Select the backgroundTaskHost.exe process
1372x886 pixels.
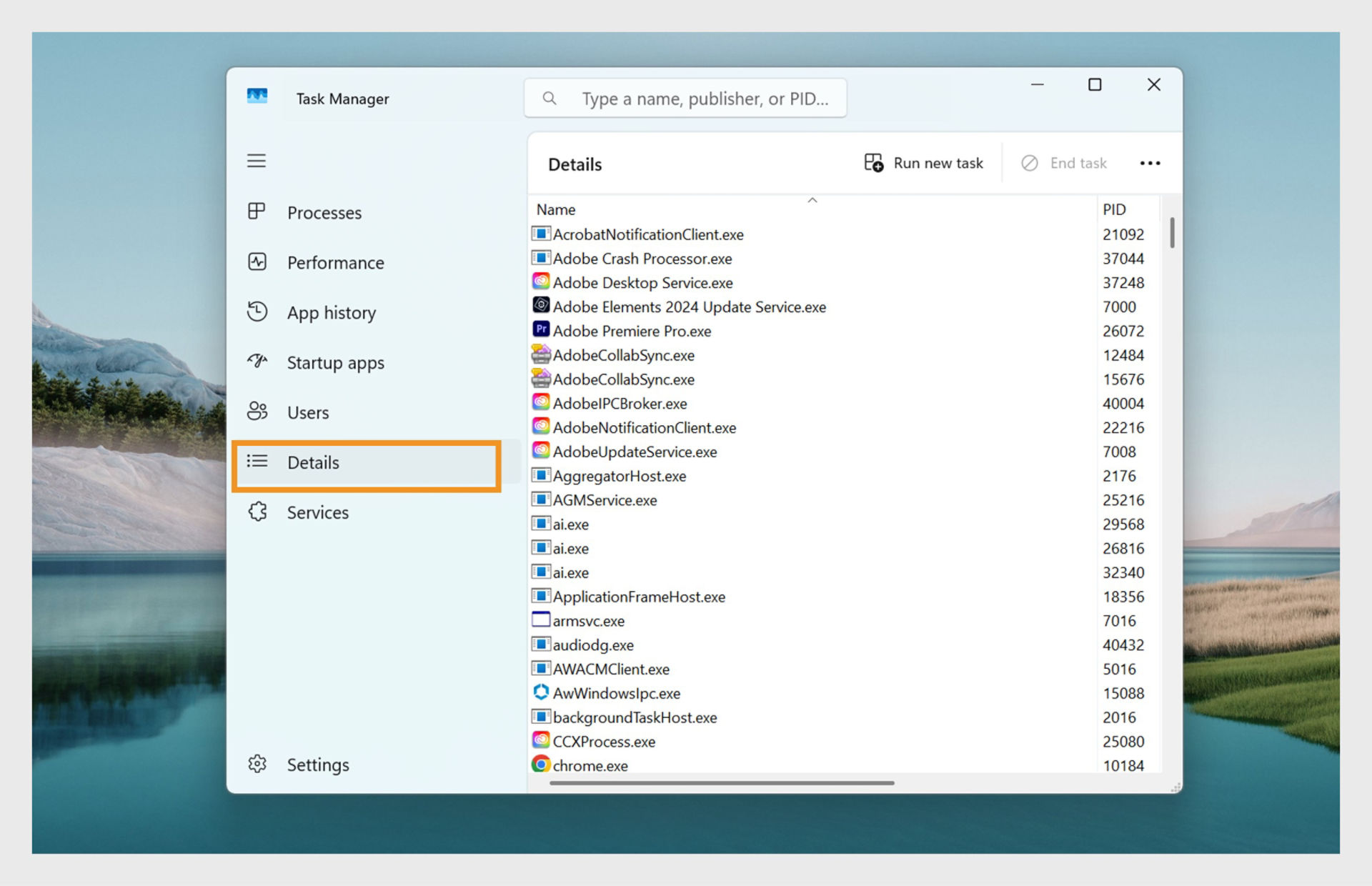coord(845,717)
